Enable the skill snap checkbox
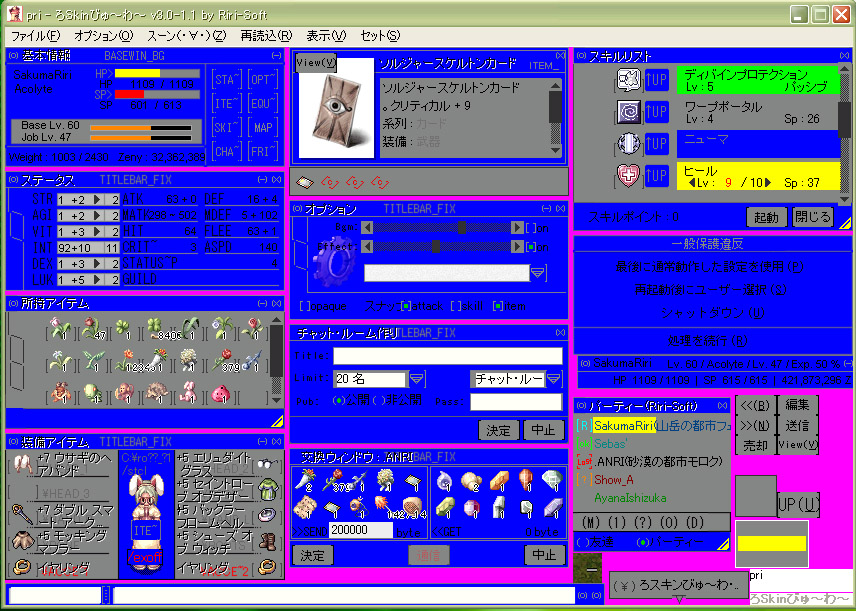The width and height of the screenshot is (856, 611). (455, 306)
